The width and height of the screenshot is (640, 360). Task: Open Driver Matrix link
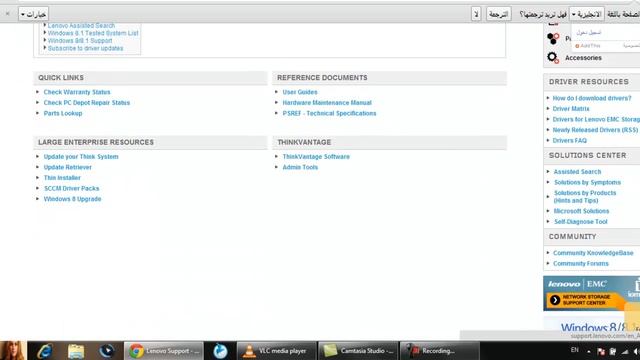tap(571, 109)
